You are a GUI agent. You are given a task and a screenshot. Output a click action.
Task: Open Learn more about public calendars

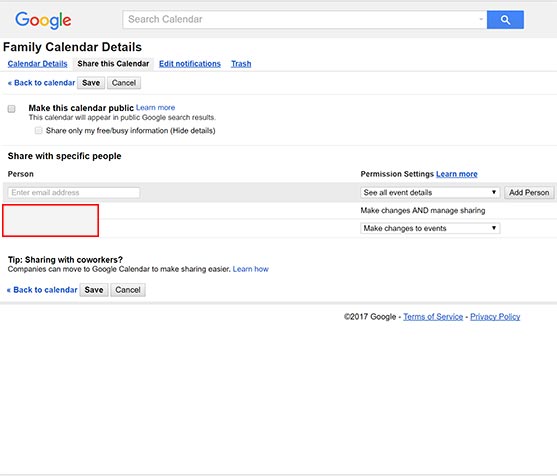[156, 107]
